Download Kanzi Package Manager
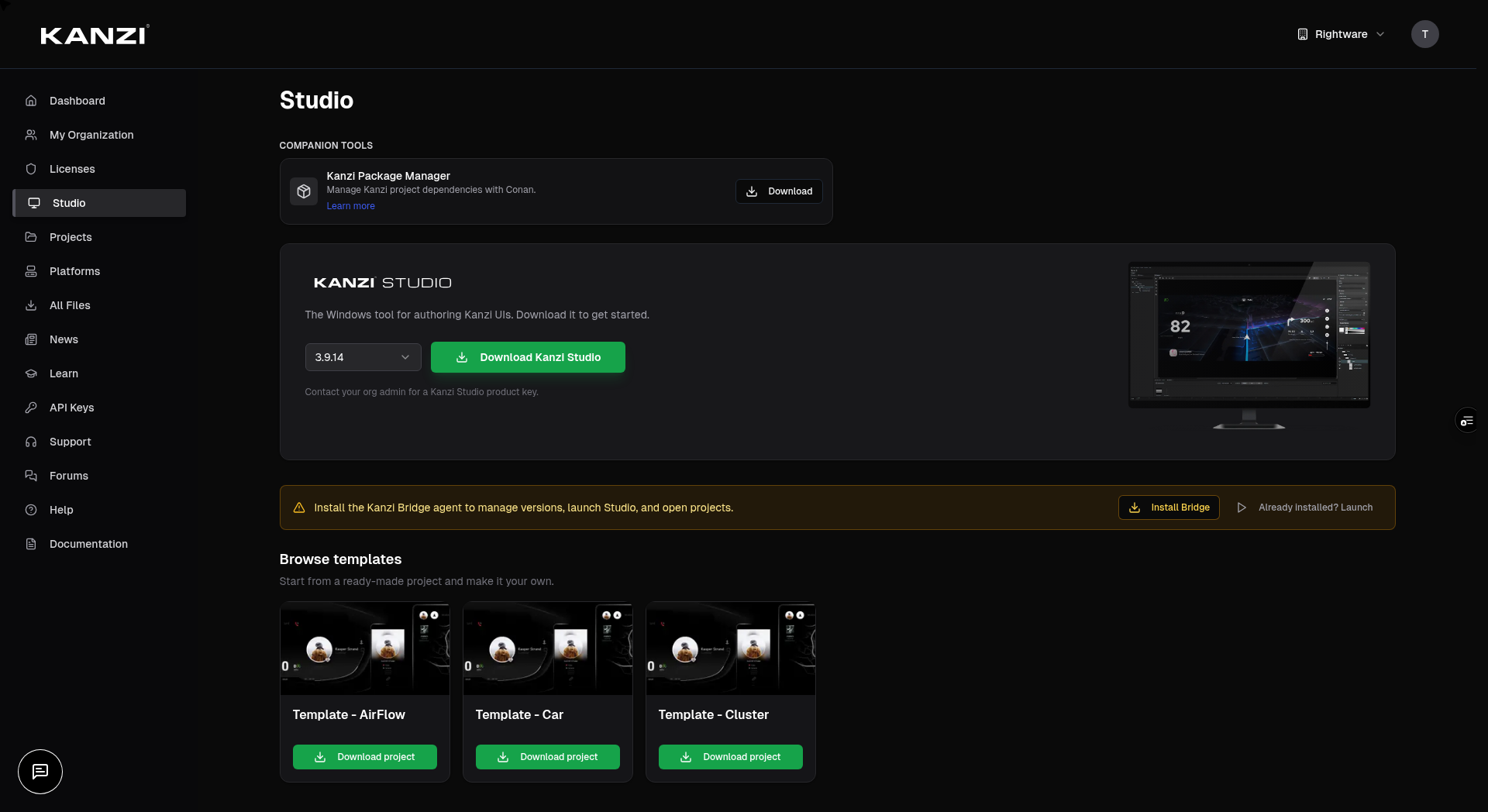Image resolution: width=1488 pixels, height=812 pixels. click(779, 191)
